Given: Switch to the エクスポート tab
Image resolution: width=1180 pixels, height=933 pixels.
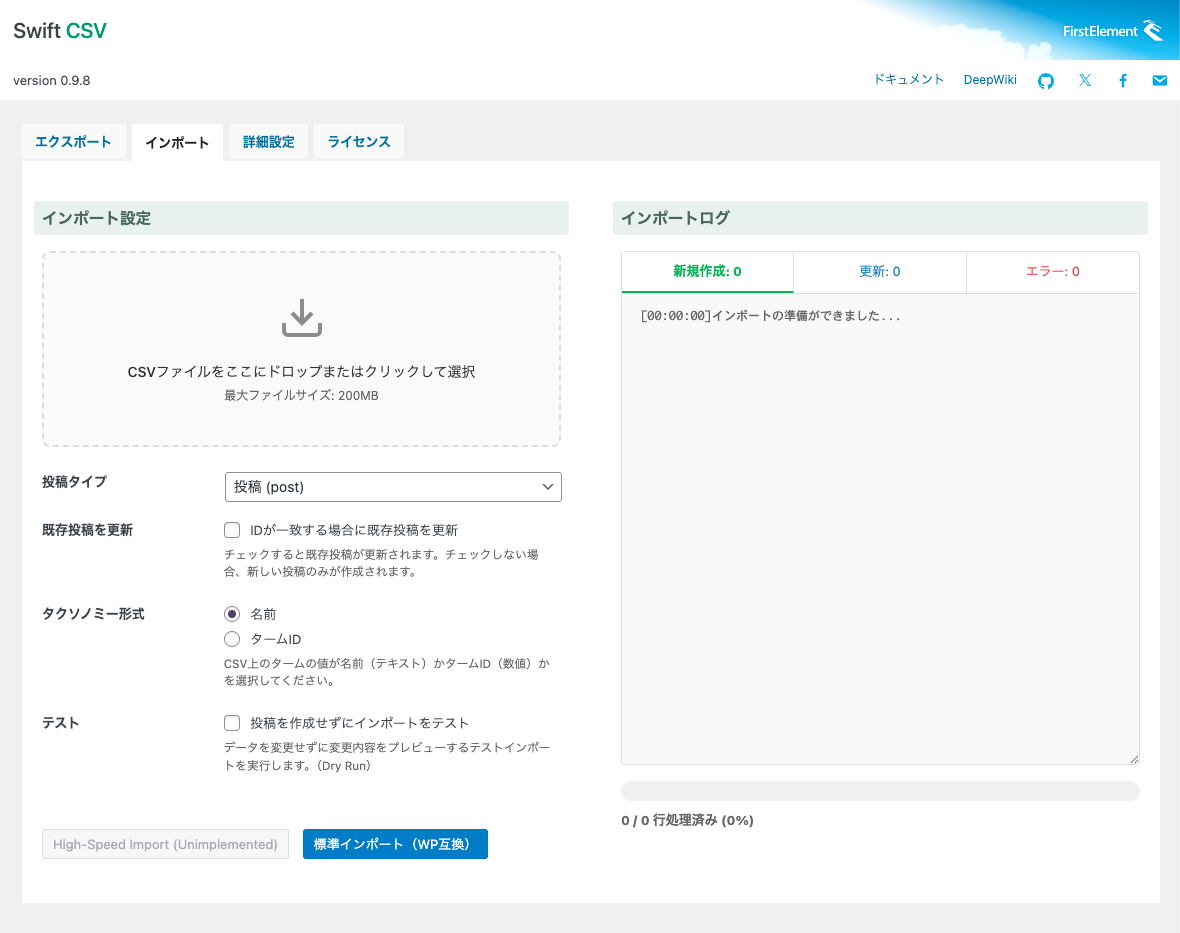Looking at the screenshot, I should pos(74,142).
